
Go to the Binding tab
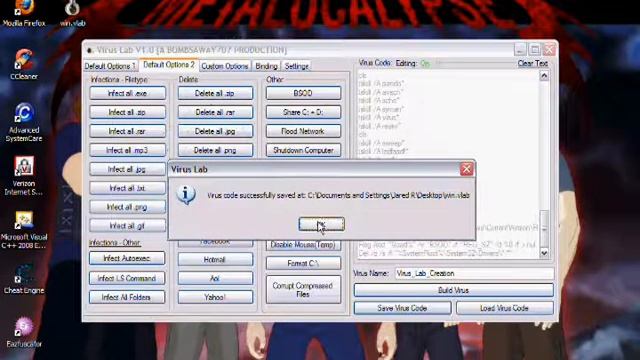pyautogui.click(x=266, y=66)
